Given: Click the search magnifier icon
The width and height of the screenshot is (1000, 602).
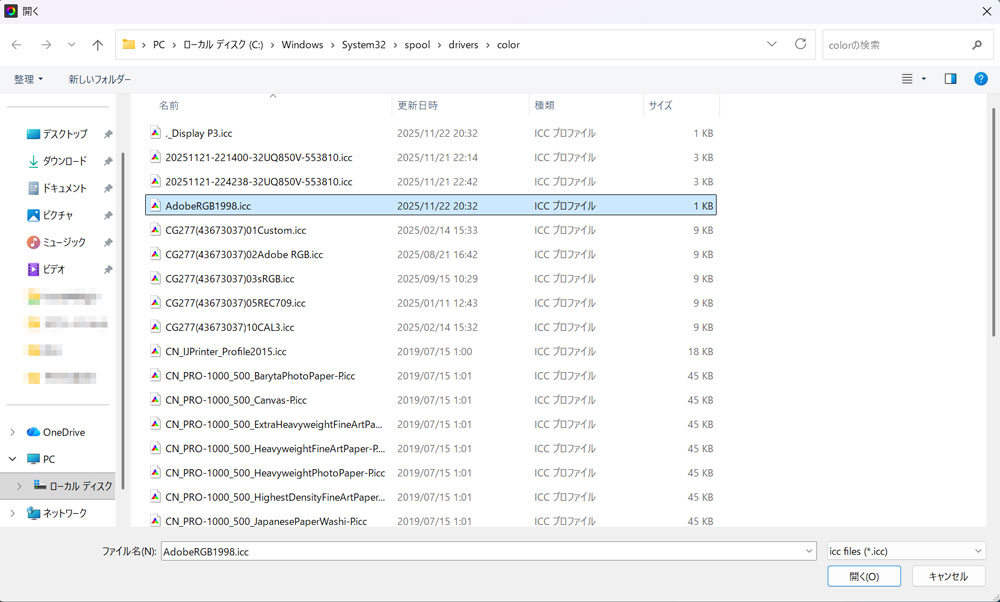Looking at the screenshot, I should [977, 45].
